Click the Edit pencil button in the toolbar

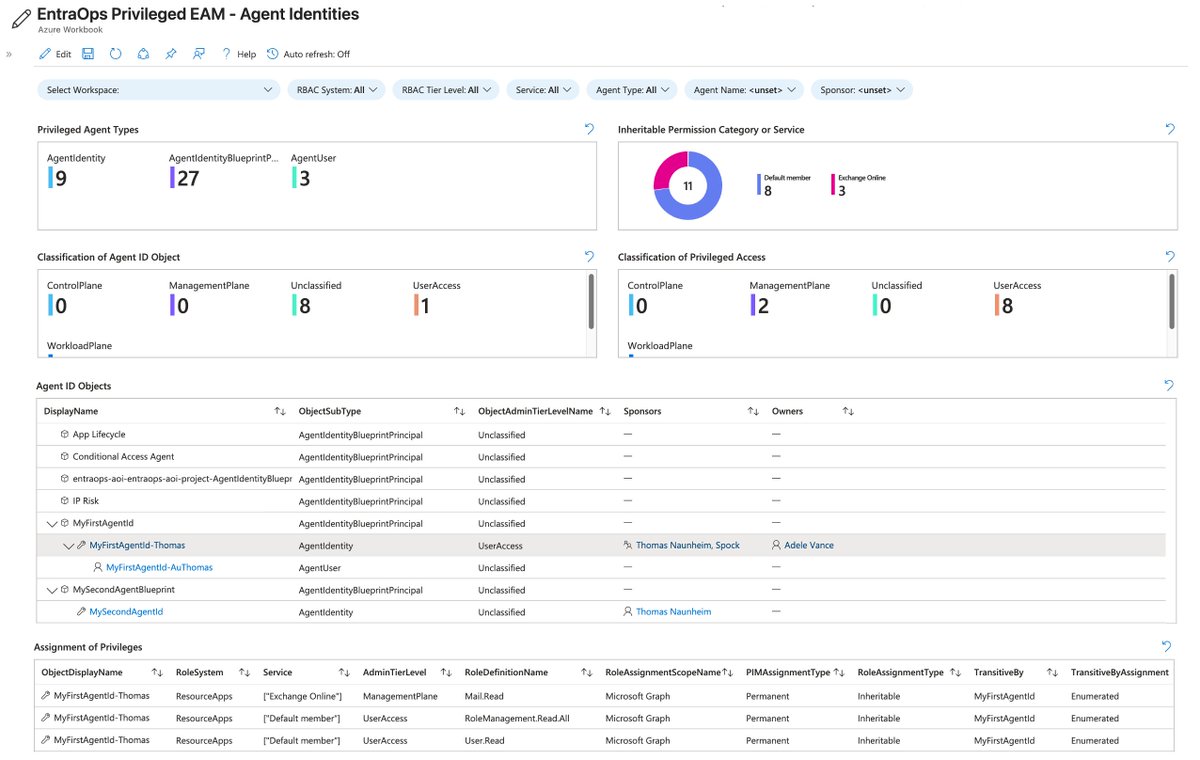[54, 54]
